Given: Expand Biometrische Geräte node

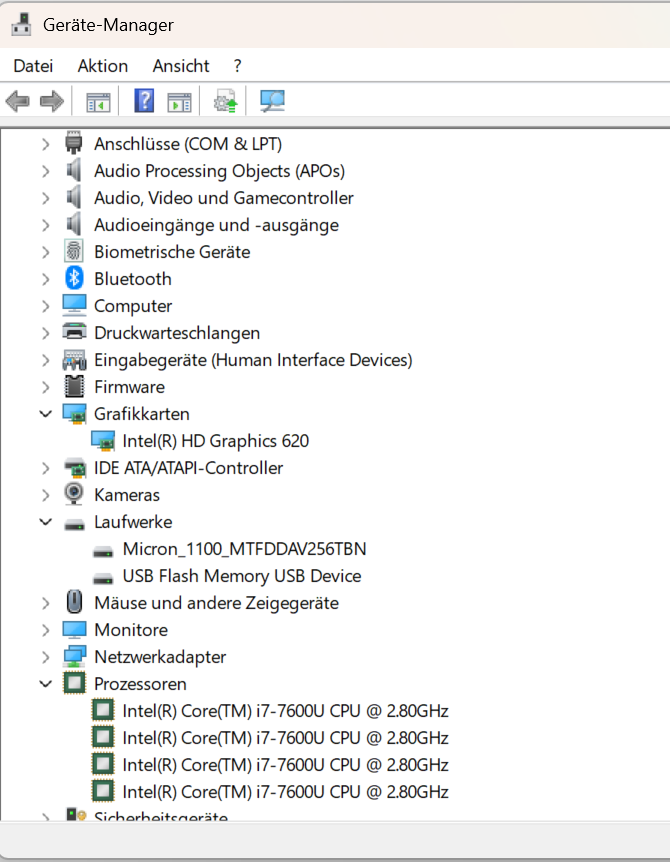Looking at the screenshot, I should pos(46,252).
